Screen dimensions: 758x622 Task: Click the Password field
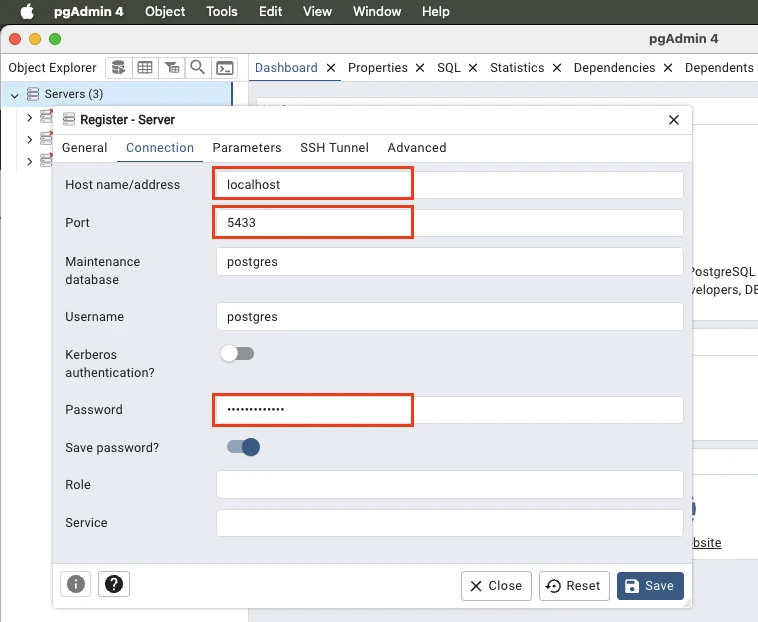coord(450,410)
